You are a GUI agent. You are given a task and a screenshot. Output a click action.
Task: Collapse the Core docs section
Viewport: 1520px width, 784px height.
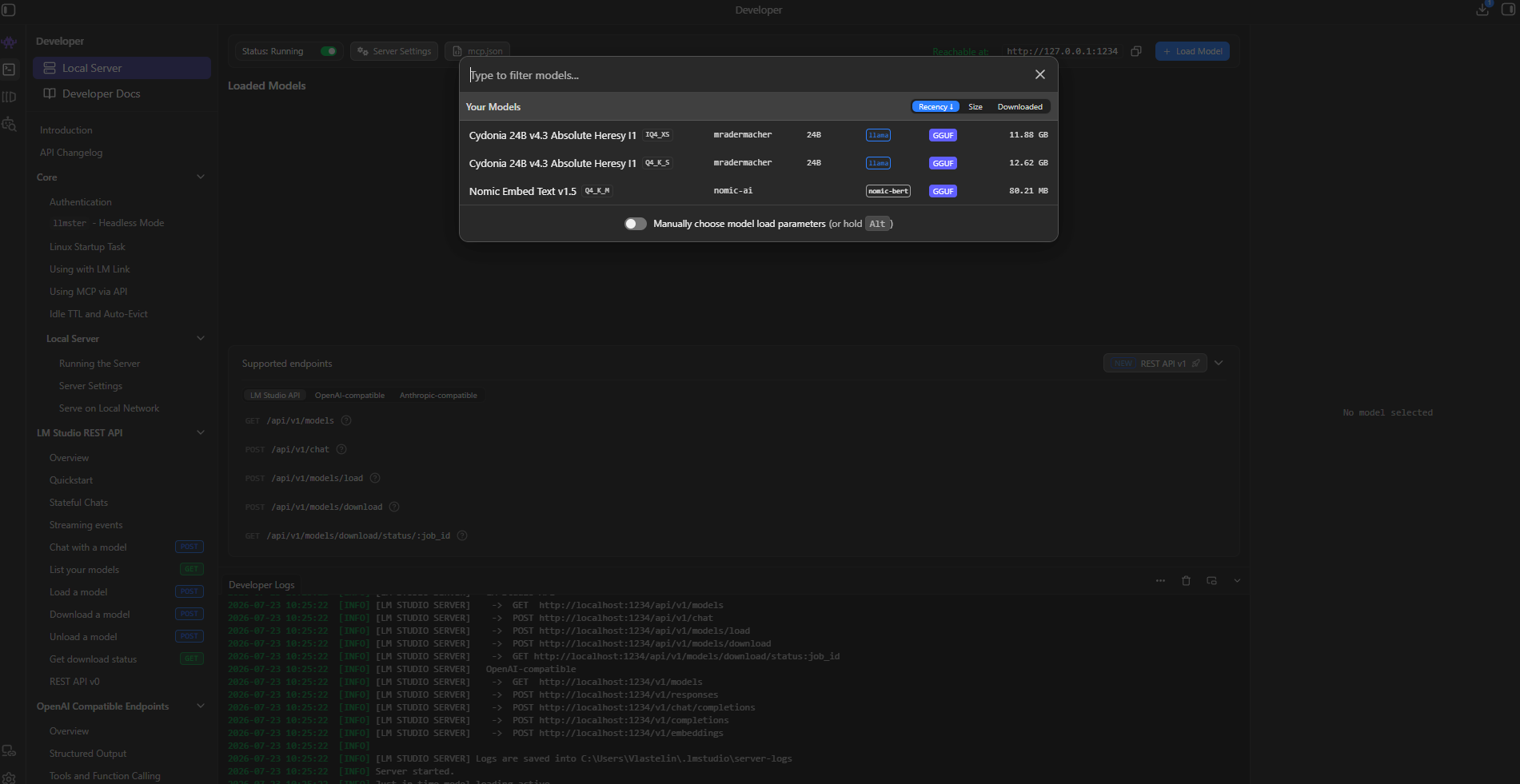pyautogui.click(x=201, y=177)
